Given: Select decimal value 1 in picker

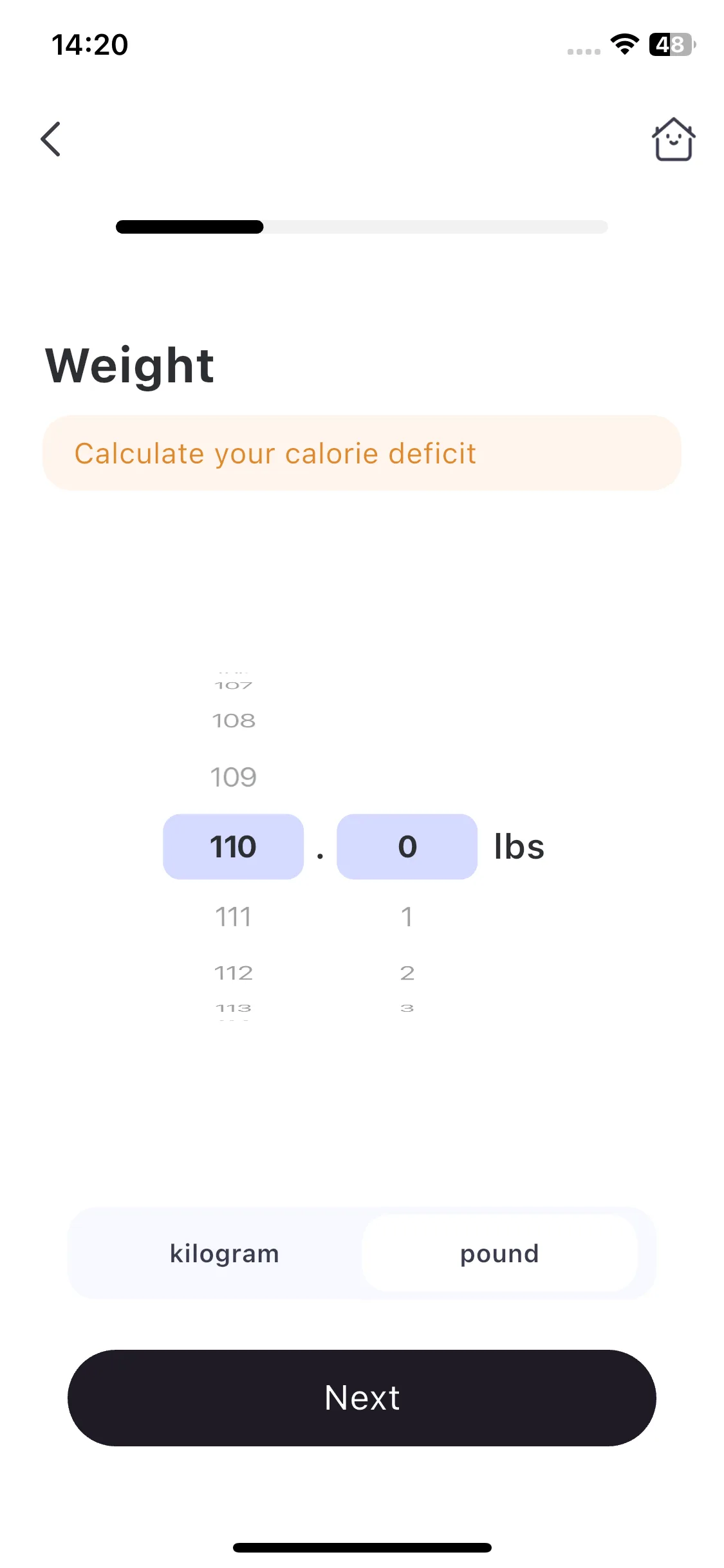Looking at the screenshot, I should click(407, 917).
